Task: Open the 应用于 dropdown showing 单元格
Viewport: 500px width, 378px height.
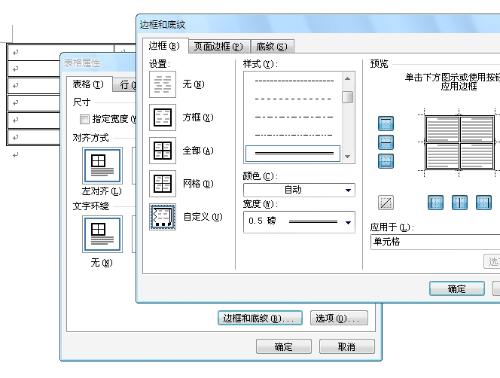Action: [435, 241]
